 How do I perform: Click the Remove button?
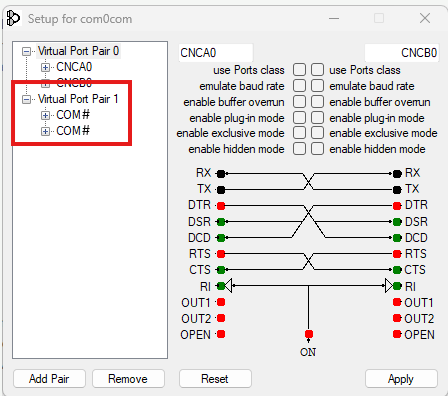(128, 379)
